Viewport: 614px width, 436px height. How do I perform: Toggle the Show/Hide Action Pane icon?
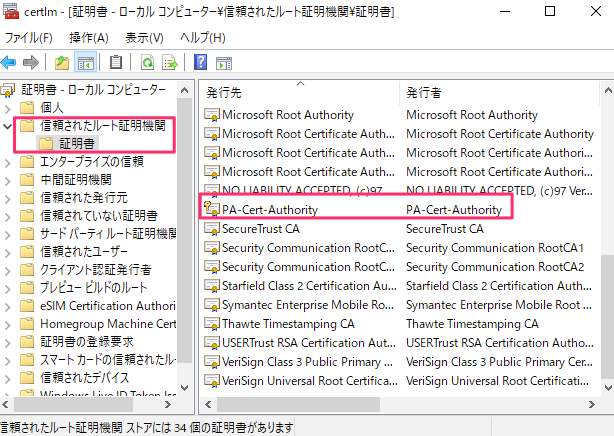tap(224, 63)
